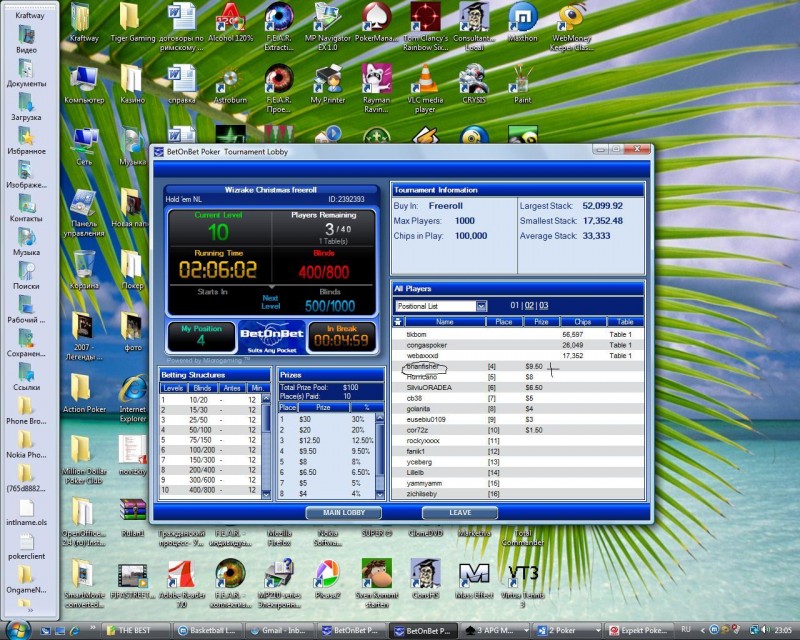Go to player list page 03
Viewport: 800px width, 640px height.
click(x=543, y=305)
